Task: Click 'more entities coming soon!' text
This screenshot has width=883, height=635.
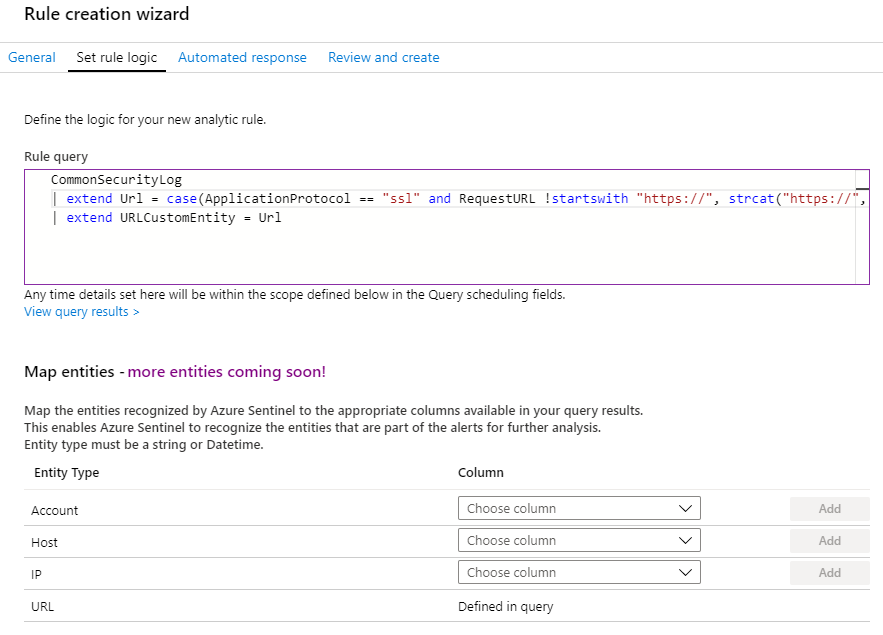Action: (x=226, y=372)
